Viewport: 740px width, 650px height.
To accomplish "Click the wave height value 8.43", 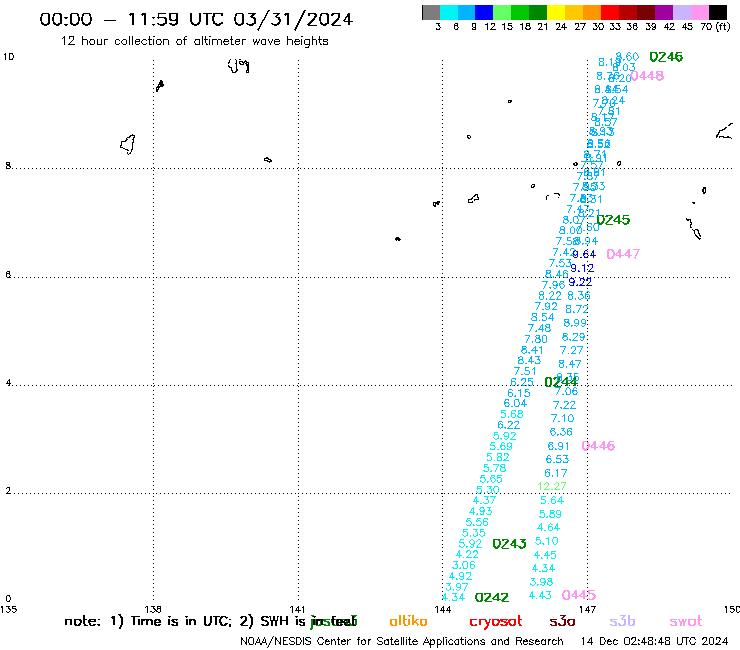I will point(529,360).
